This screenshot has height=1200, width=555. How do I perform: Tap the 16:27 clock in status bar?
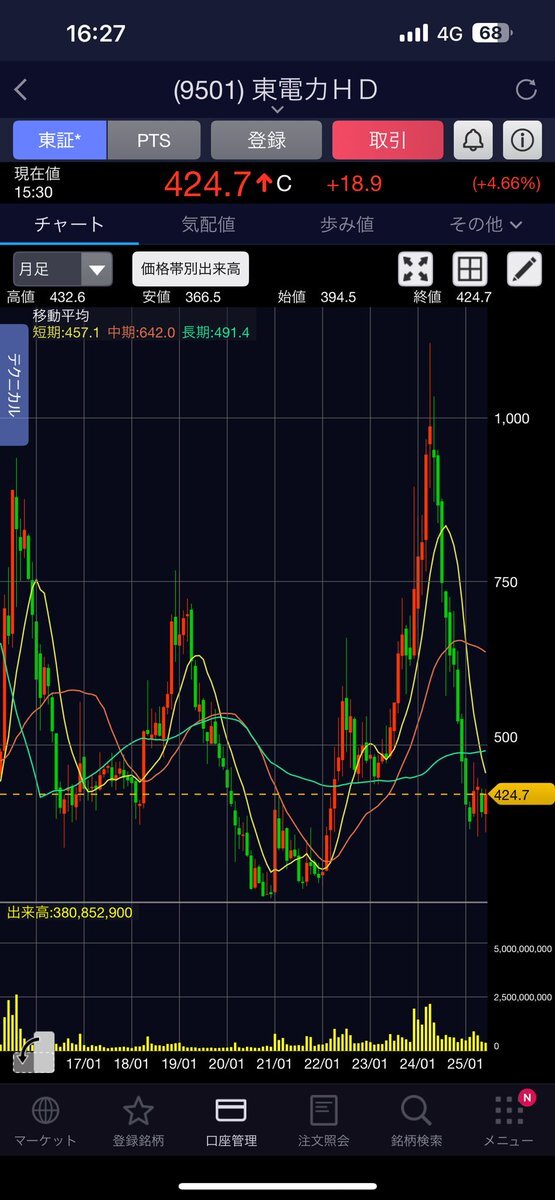point(96,33)
